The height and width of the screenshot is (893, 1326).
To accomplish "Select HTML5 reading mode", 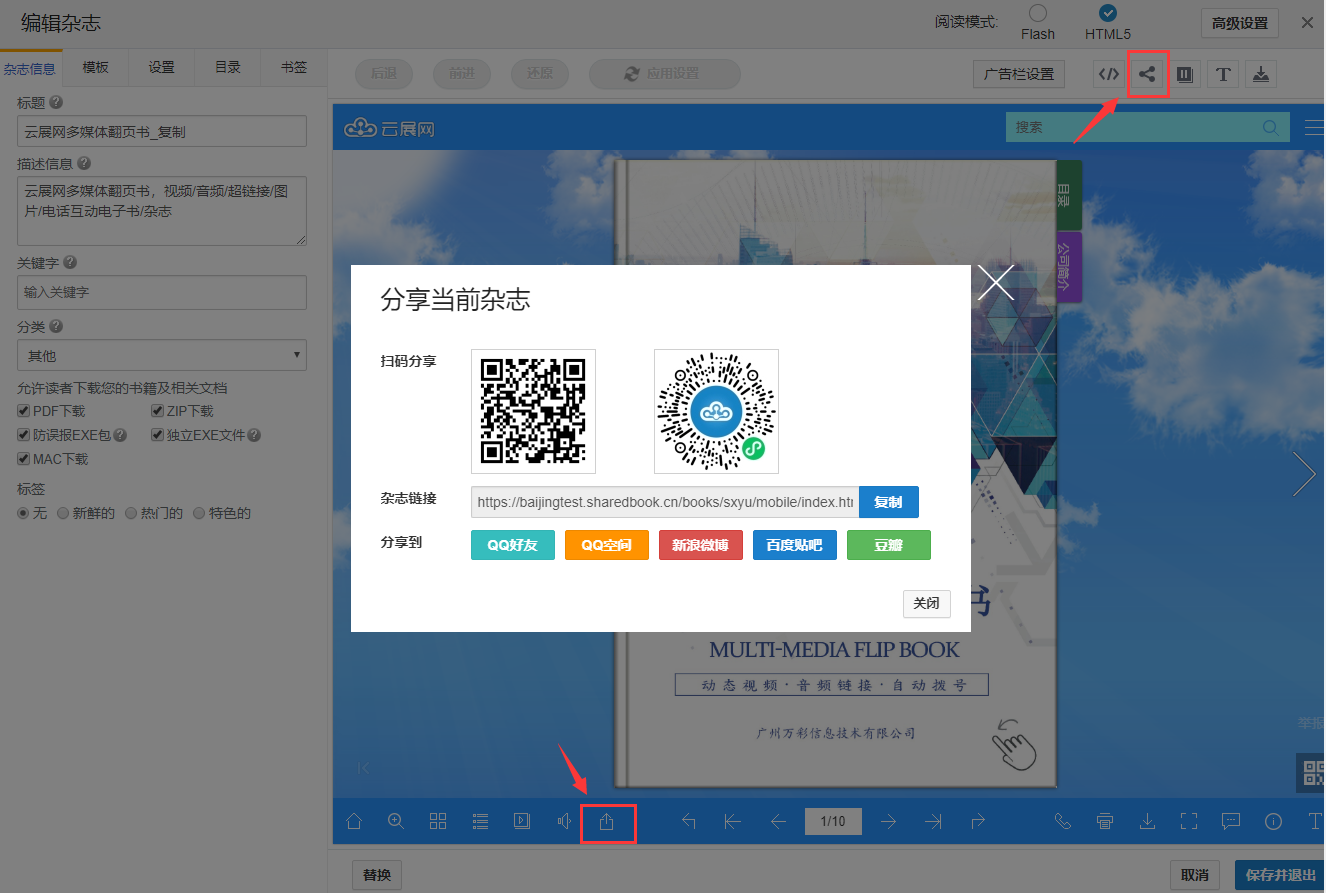I will coord(1107,13).
